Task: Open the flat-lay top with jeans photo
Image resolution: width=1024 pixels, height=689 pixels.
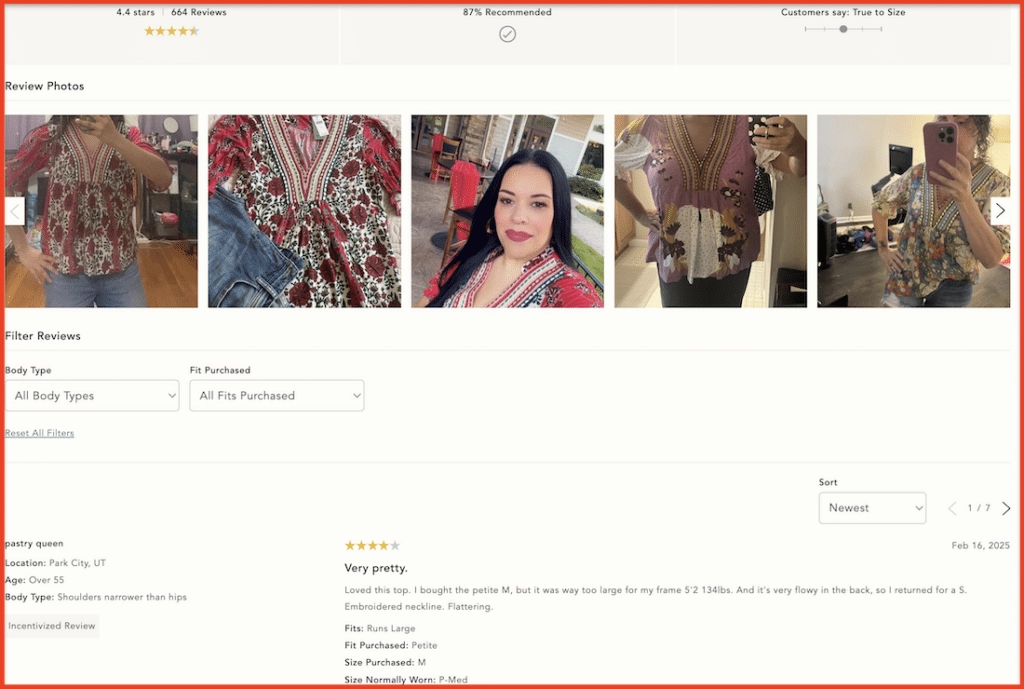Action: [x=304, y=211]
